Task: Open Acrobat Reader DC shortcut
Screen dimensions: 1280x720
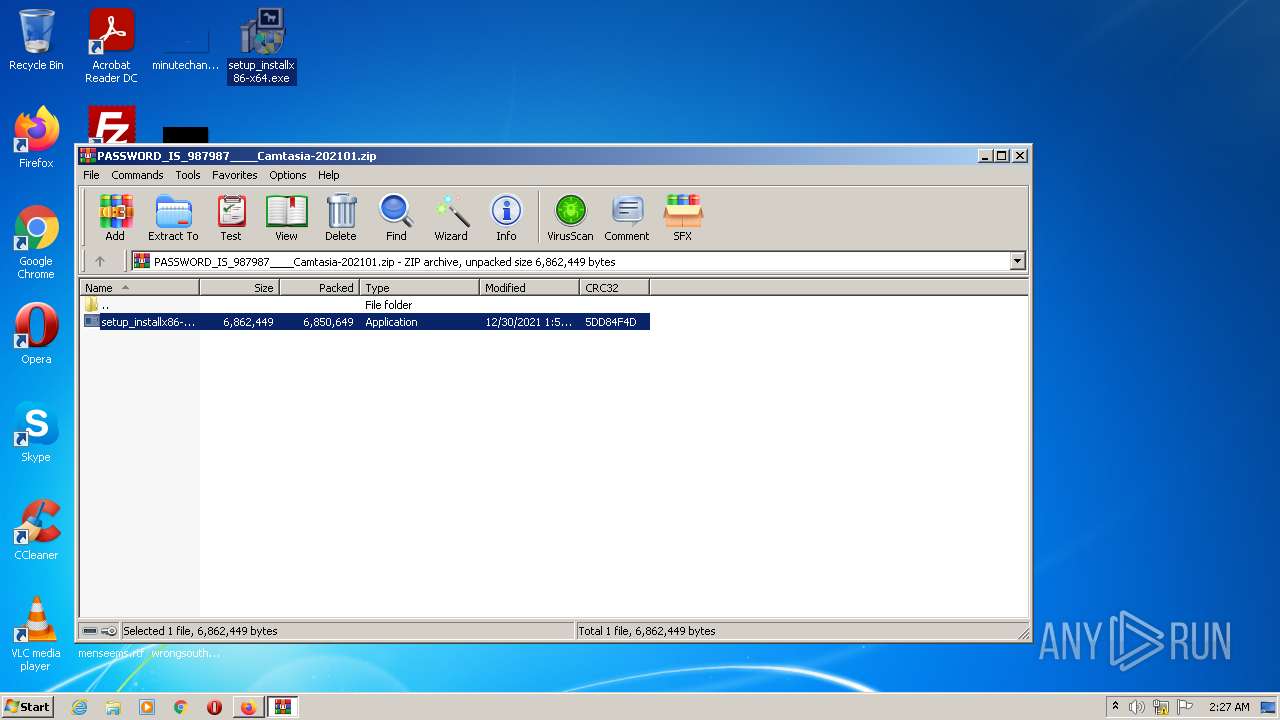Action: click(111, 46)
